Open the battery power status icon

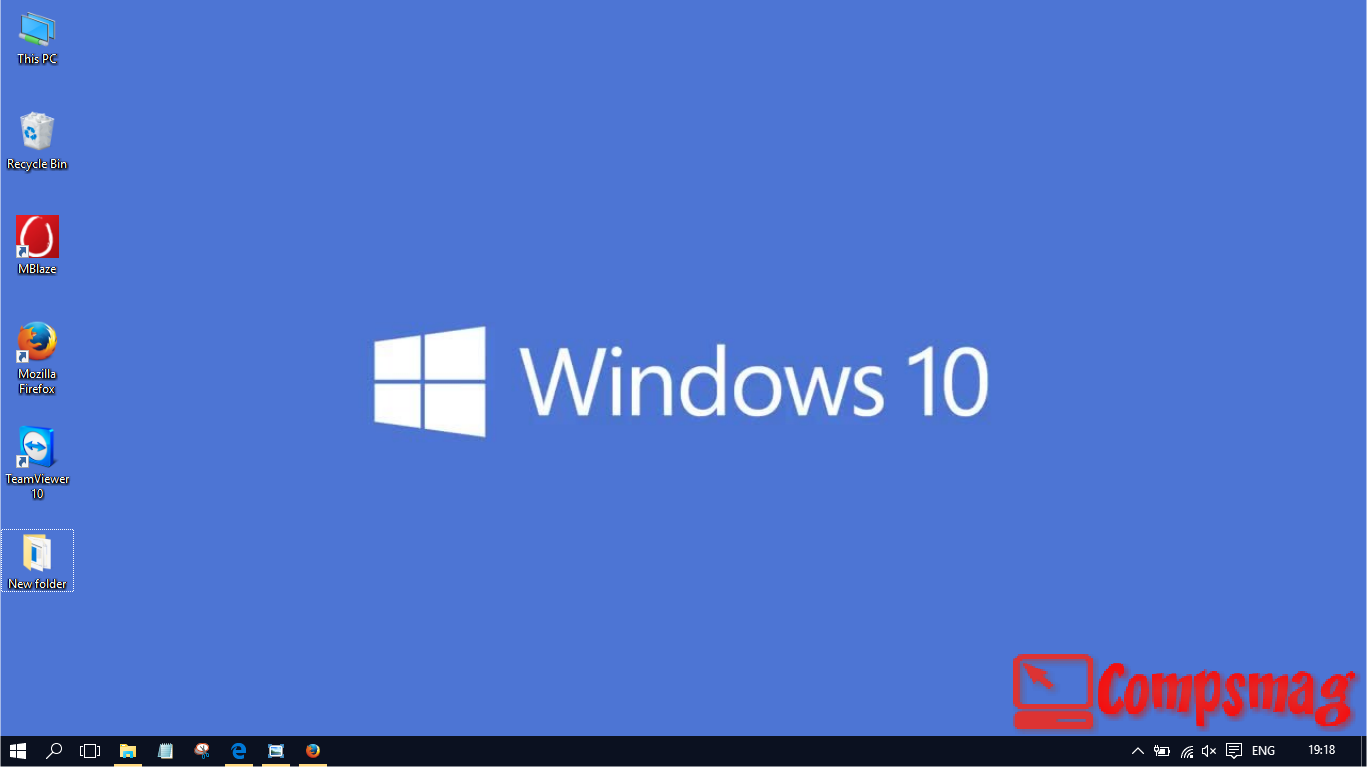point(1161,751)
